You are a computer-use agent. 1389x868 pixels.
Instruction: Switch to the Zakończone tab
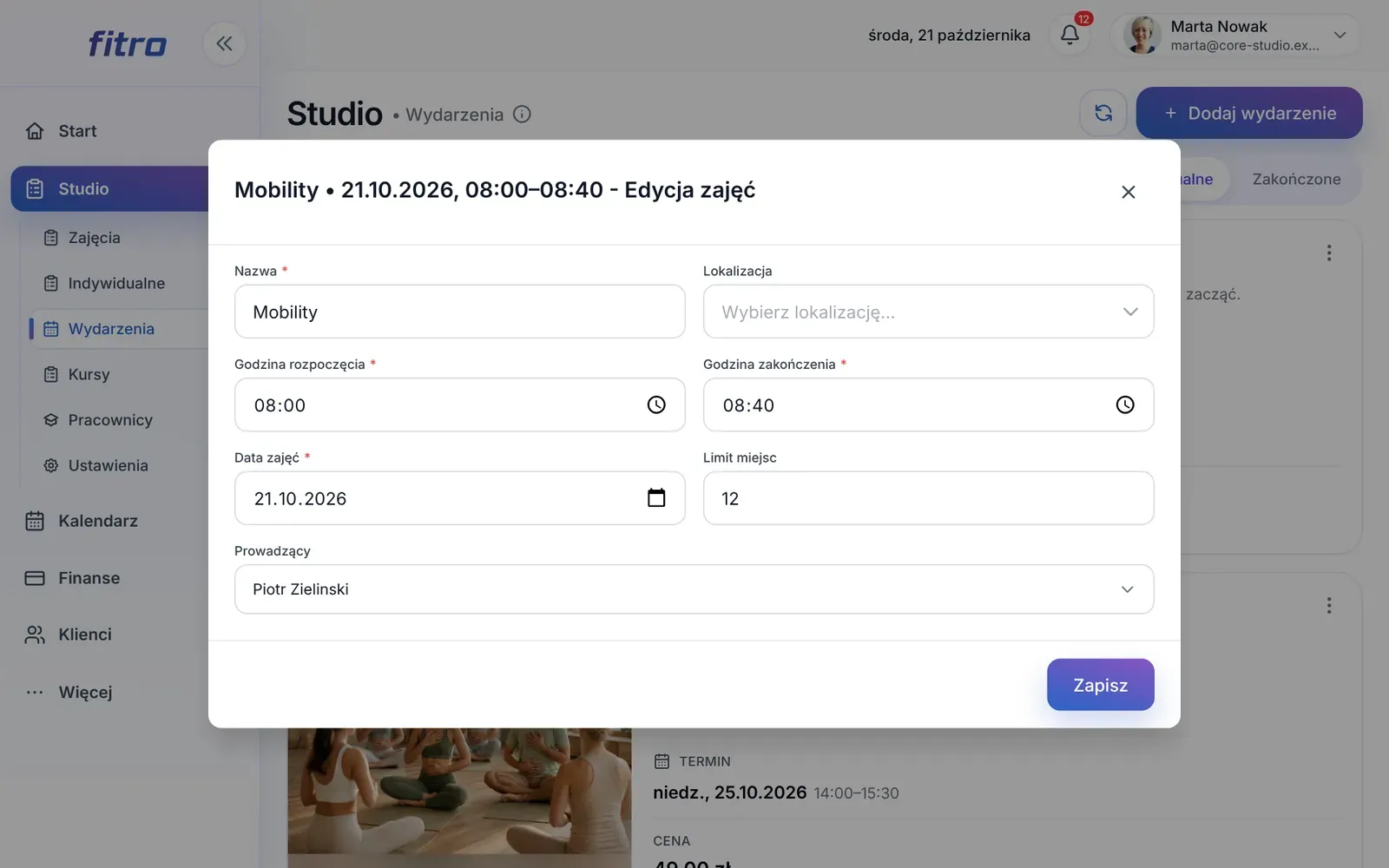click(1296, 179)
